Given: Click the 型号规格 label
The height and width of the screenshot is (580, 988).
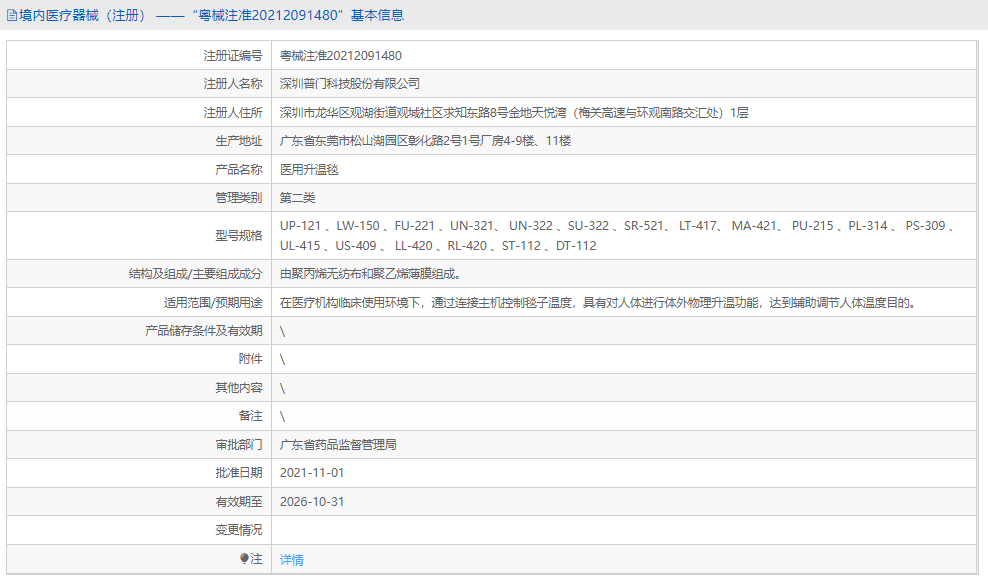Looking at the screenshot, I should click(x=239, y=235).
